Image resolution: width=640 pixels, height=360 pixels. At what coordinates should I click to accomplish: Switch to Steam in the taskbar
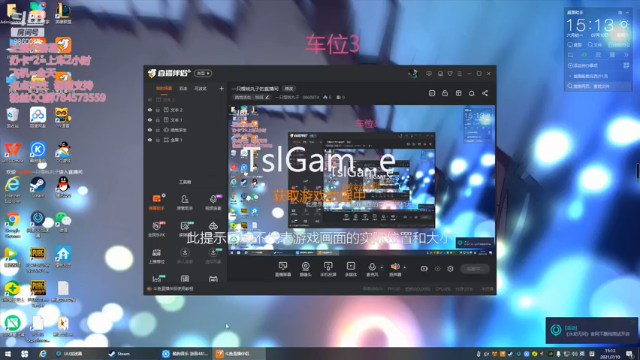click(131, 353)
